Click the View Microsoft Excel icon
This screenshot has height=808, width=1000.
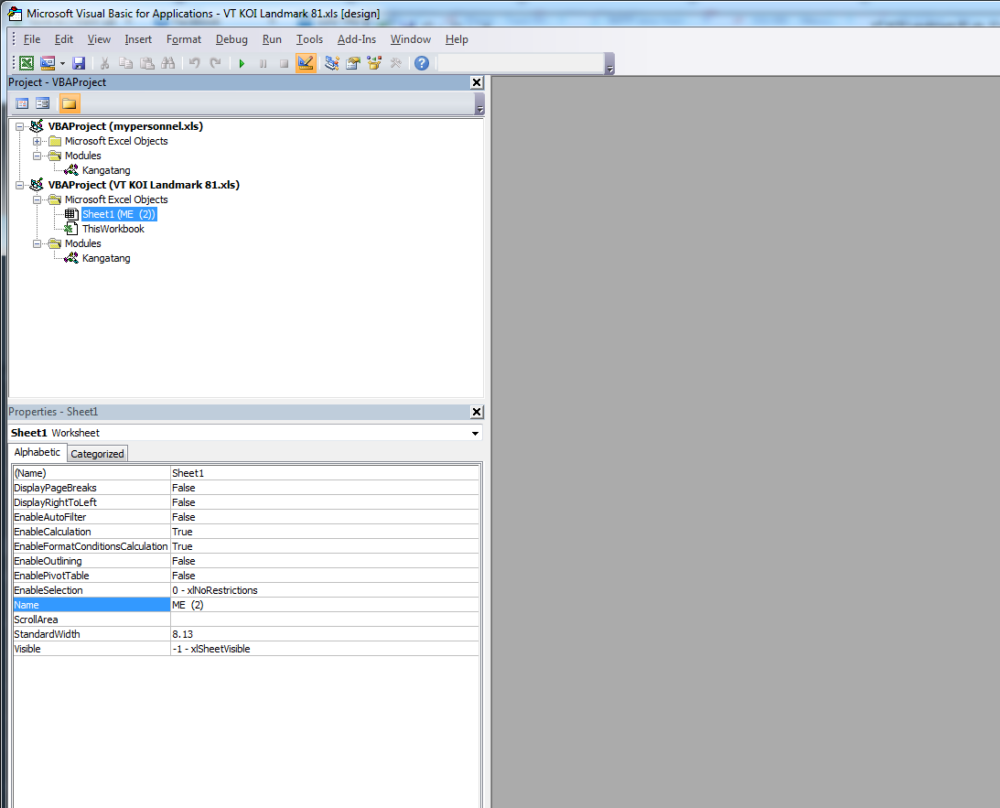(27, 63)
